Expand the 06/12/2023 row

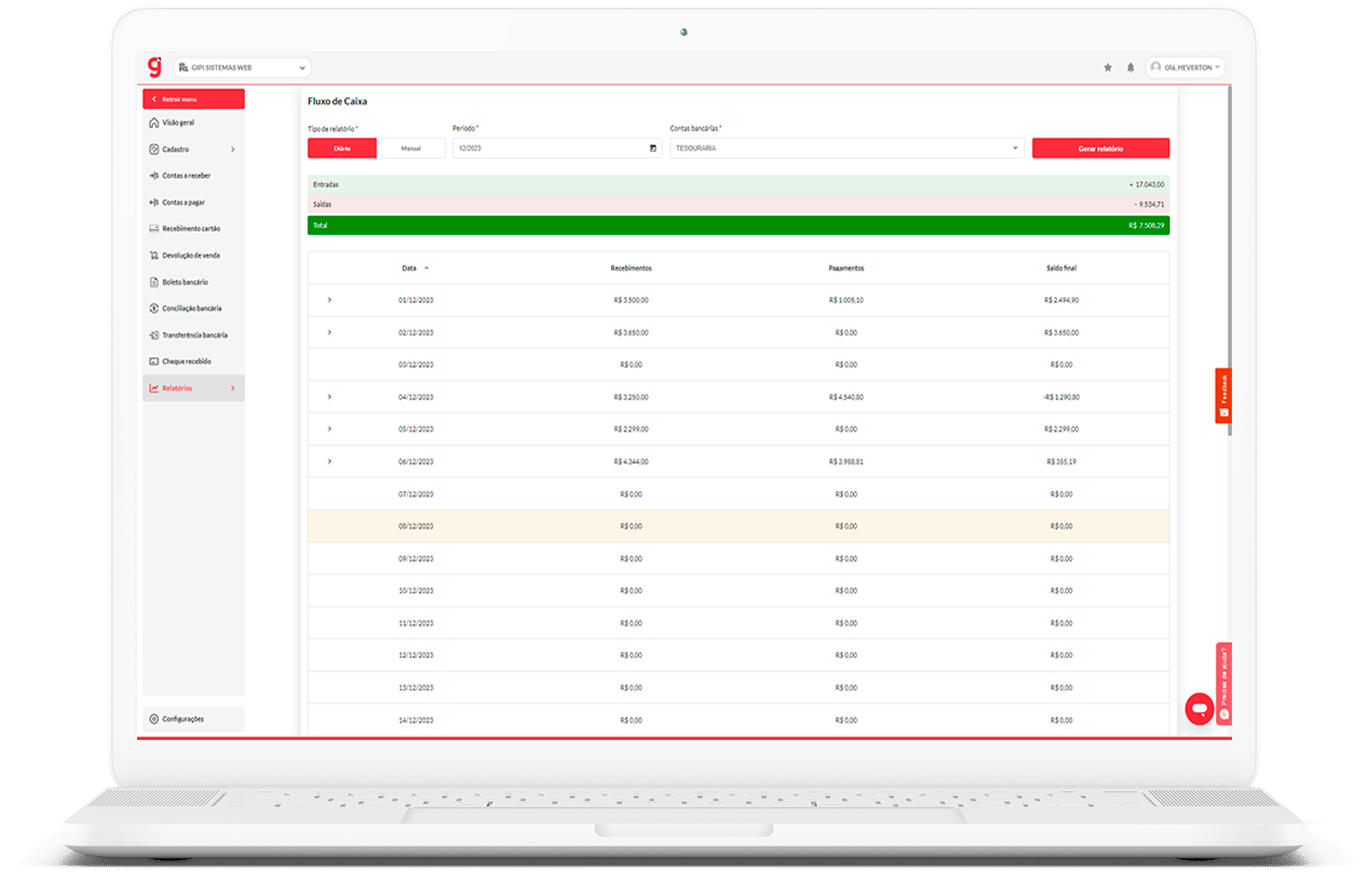330,461
